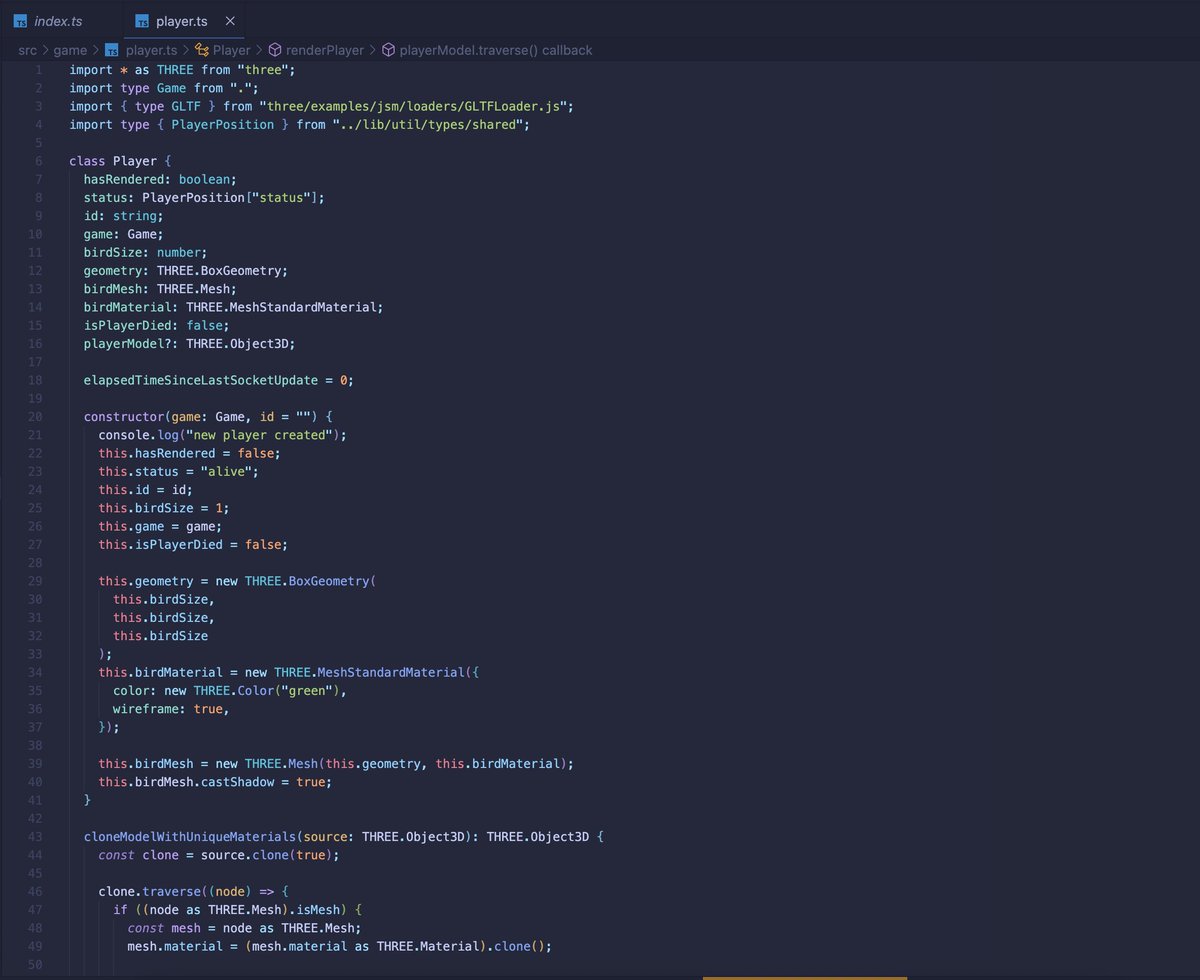Click the "wireframe: true," line
This screenshot has width=1200, height=980.
171,709
